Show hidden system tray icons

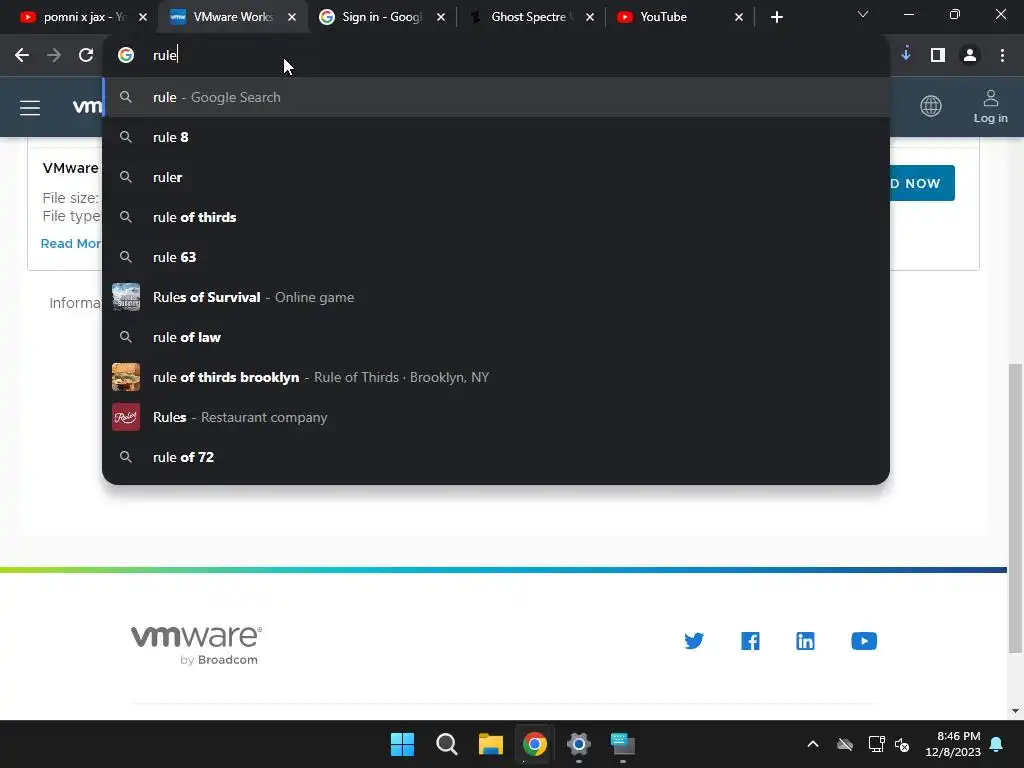pyautogui.click(x=813, y=744)
